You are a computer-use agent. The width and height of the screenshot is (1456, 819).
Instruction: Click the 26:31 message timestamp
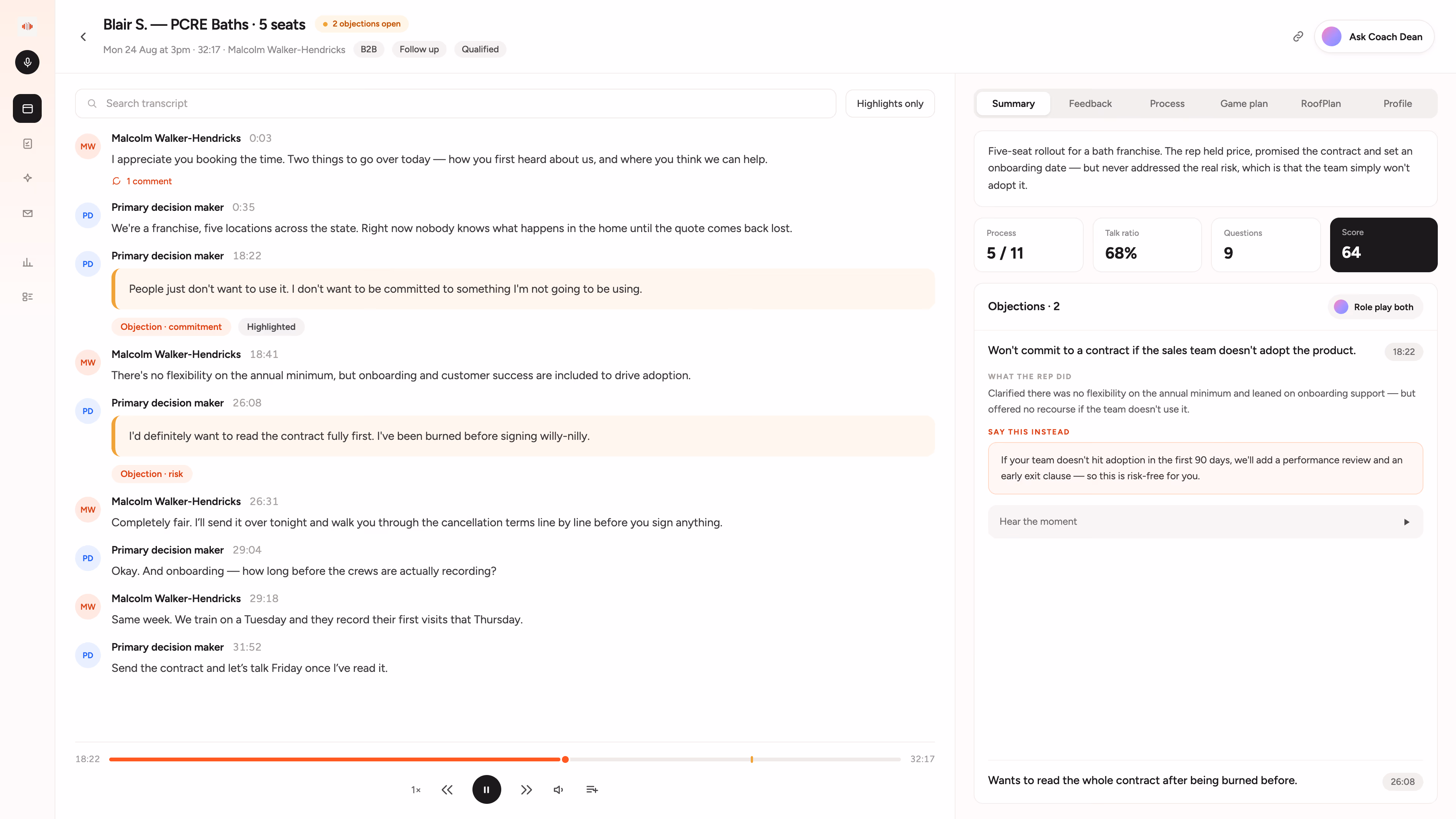pos(264,501)
